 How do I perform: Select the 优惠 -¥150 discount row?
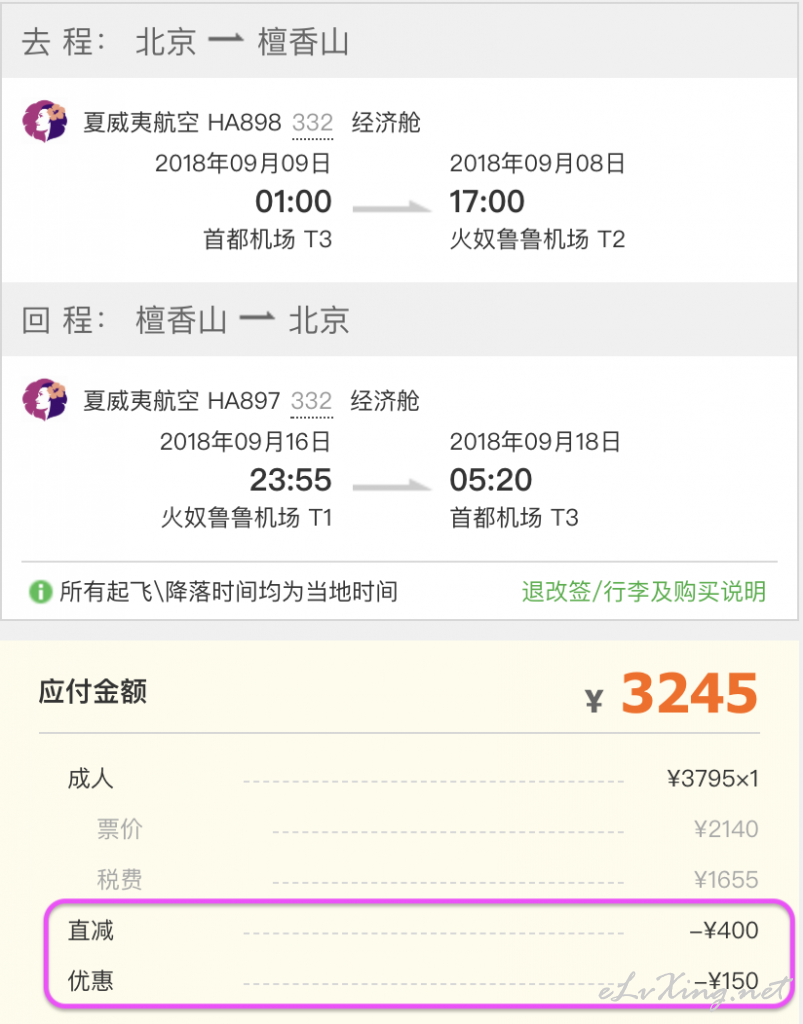(x=413, y=981)
